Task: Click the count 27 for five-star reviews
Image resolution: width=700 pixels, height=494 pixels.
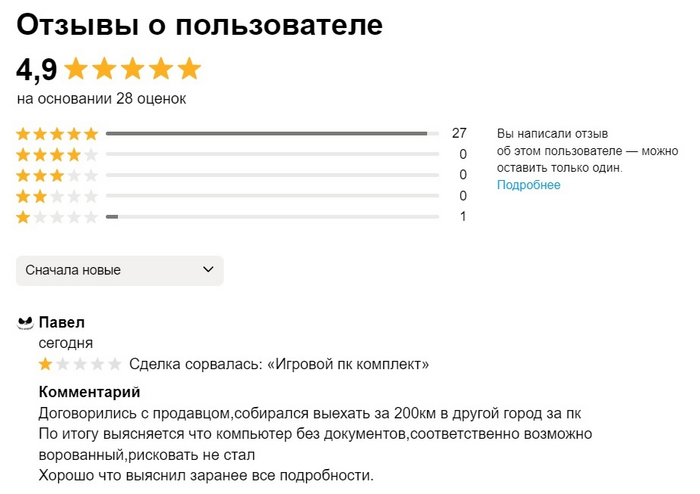Action: click(x=459, y=133)
